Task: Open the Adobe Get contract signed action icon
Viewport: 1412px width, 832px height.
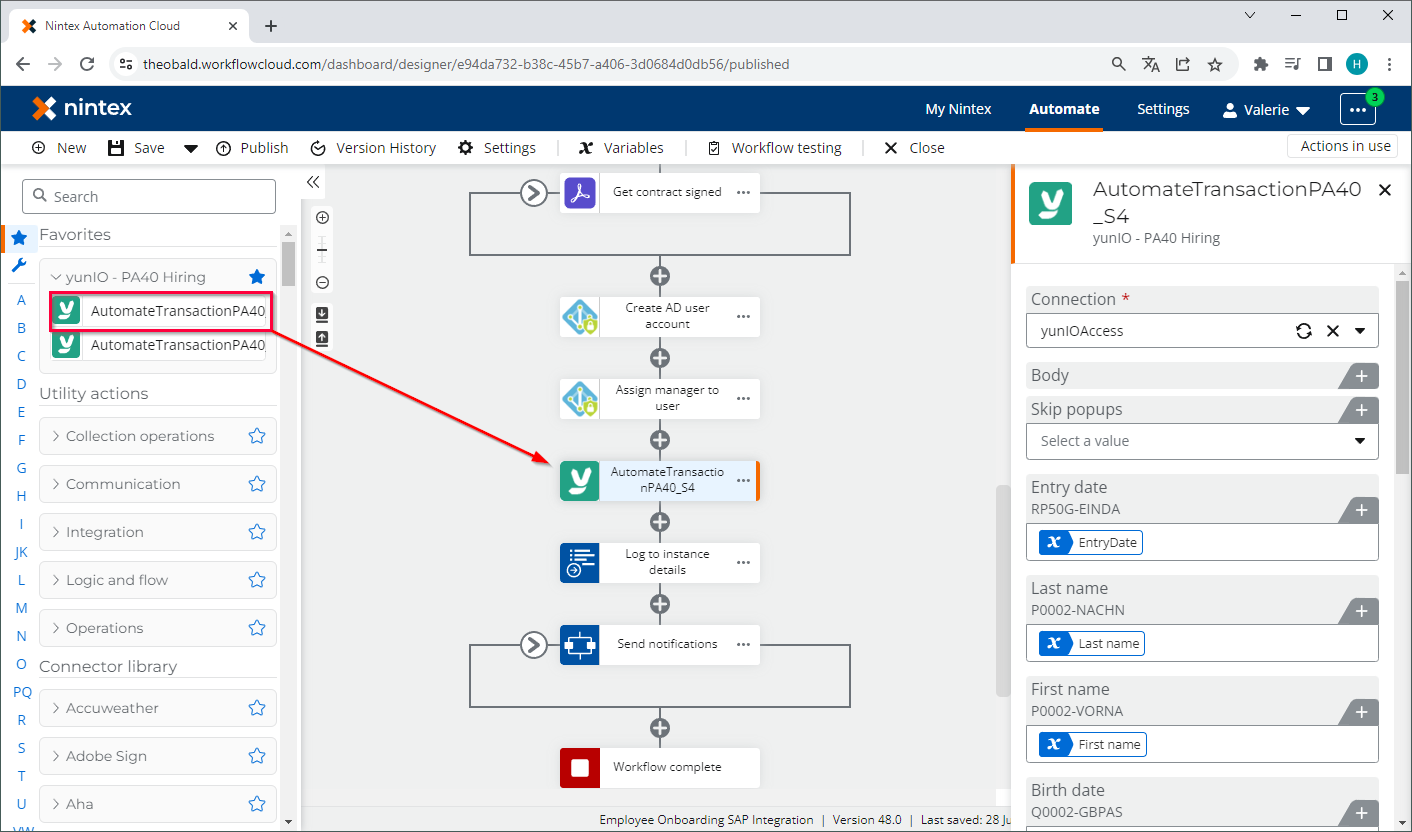Action: click(579, 192)
